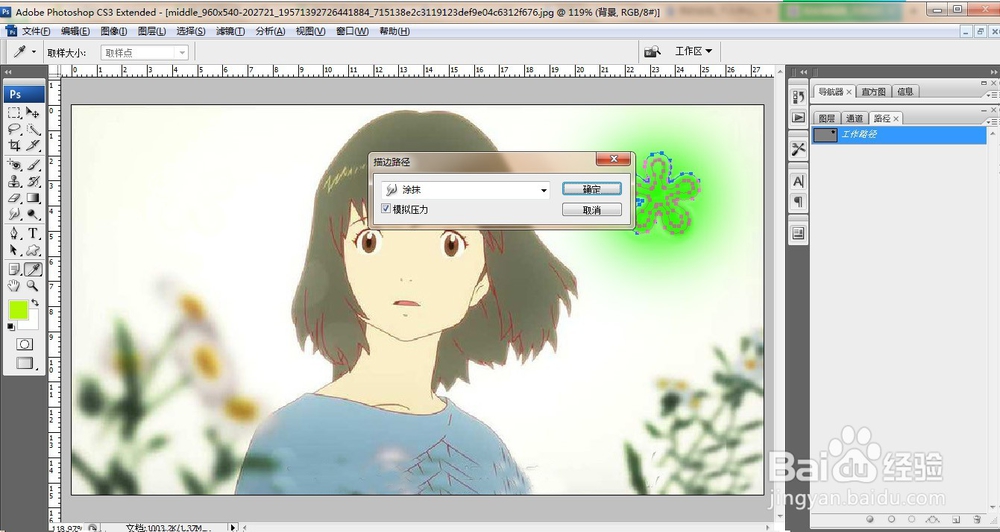1000x532 pixels.
Task: Fill path with foreground color
Action: (870, 519)
